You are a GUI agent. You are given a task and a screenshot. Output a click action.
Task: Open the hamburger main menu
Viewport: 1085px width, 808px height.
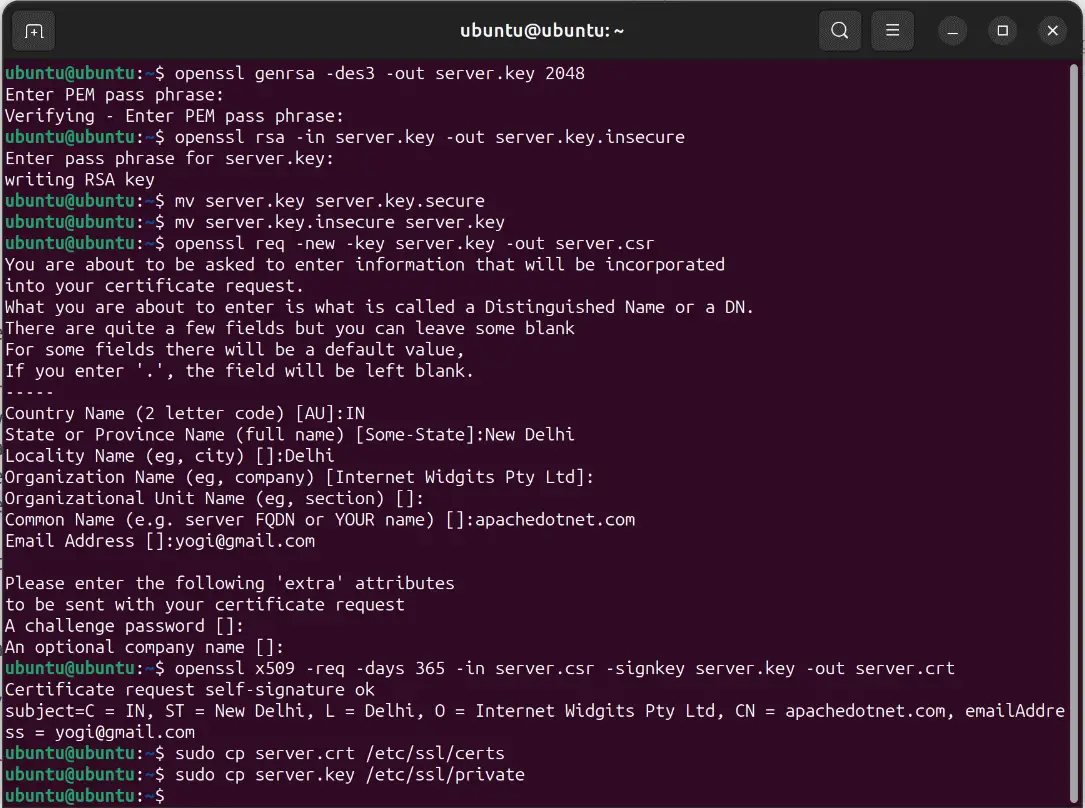click(x=893, y=31)
